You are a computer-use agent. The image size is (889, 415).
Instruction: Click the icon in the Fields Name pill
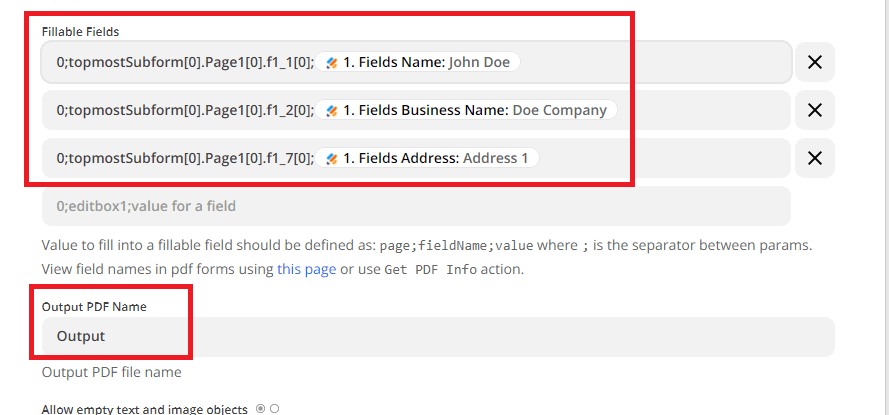(x=331, y=62)
